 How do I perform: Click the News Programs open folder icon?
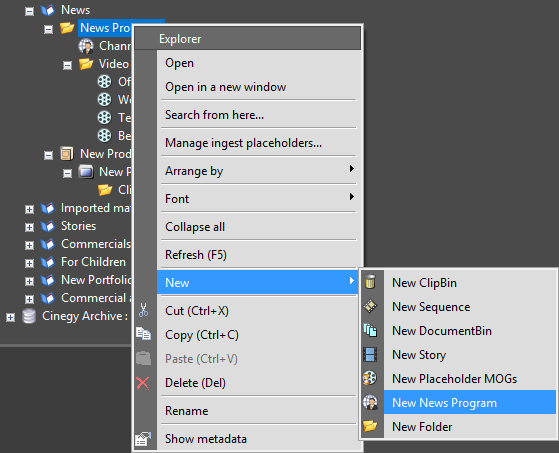67,28
